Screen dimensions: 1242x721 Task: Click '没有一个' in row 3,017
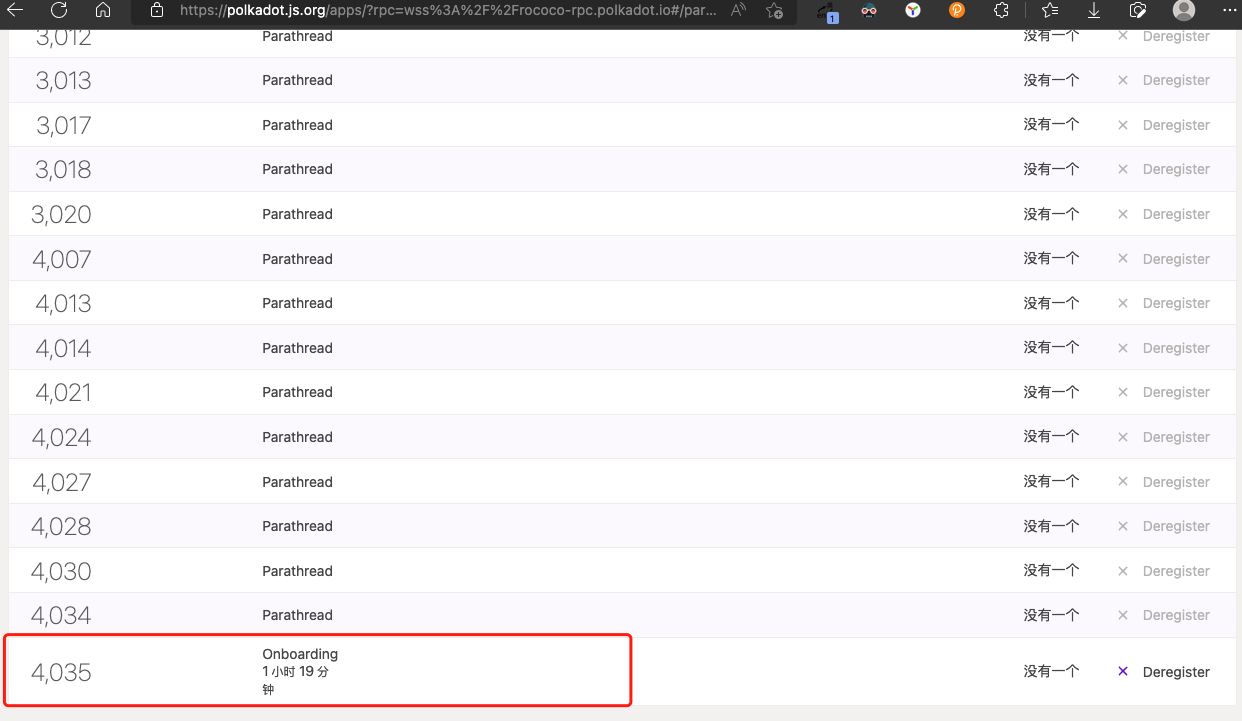[x=1051, y=125]
